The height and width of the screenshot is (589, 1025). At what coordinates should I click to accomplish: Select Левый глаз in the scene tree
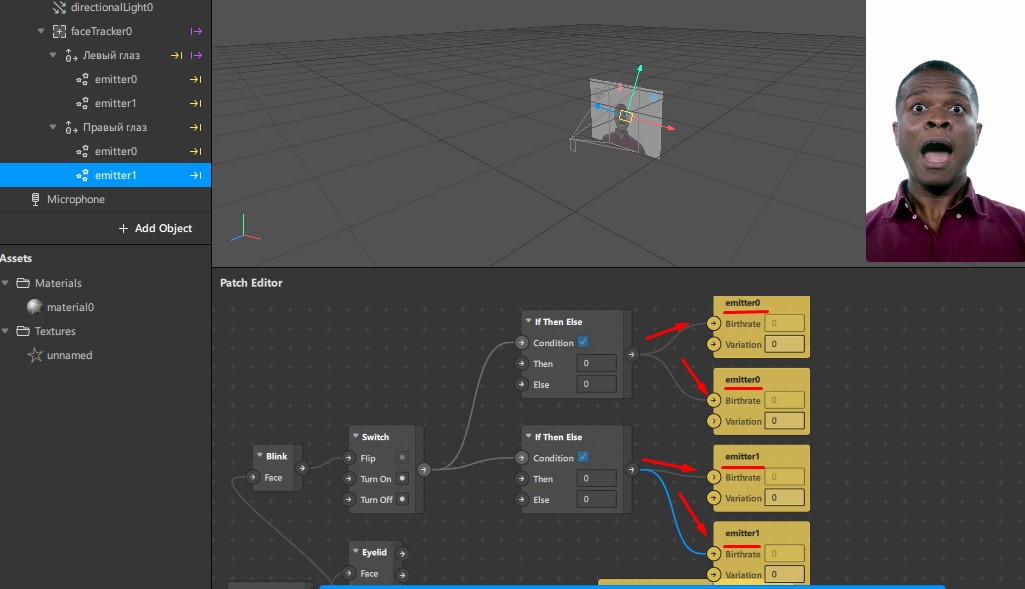tap(111, 55)
